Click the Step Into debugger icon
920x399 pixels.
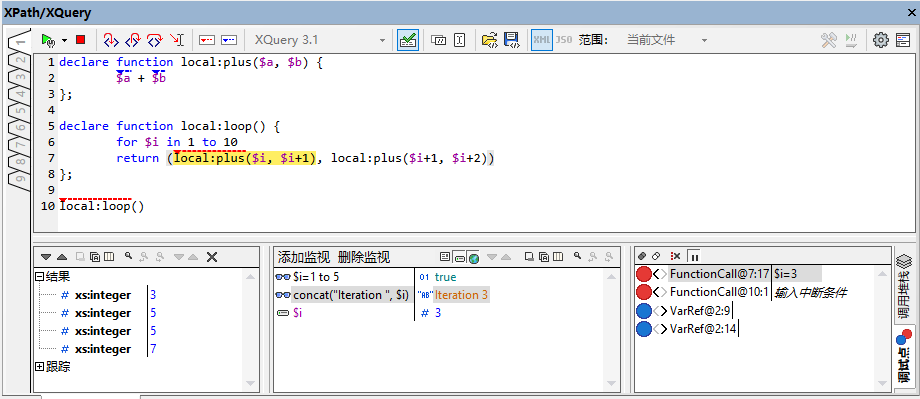(111, 40)
